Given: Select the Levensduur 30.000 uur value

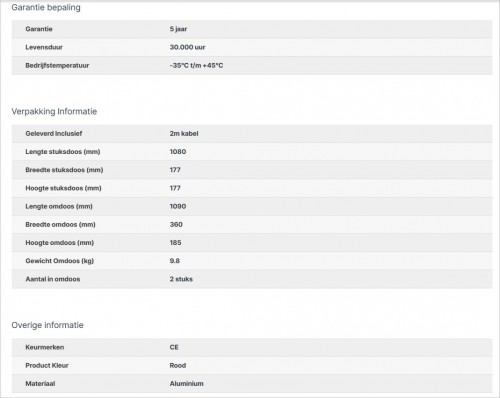Looking at the screenshot, I should tap(187, 47).
